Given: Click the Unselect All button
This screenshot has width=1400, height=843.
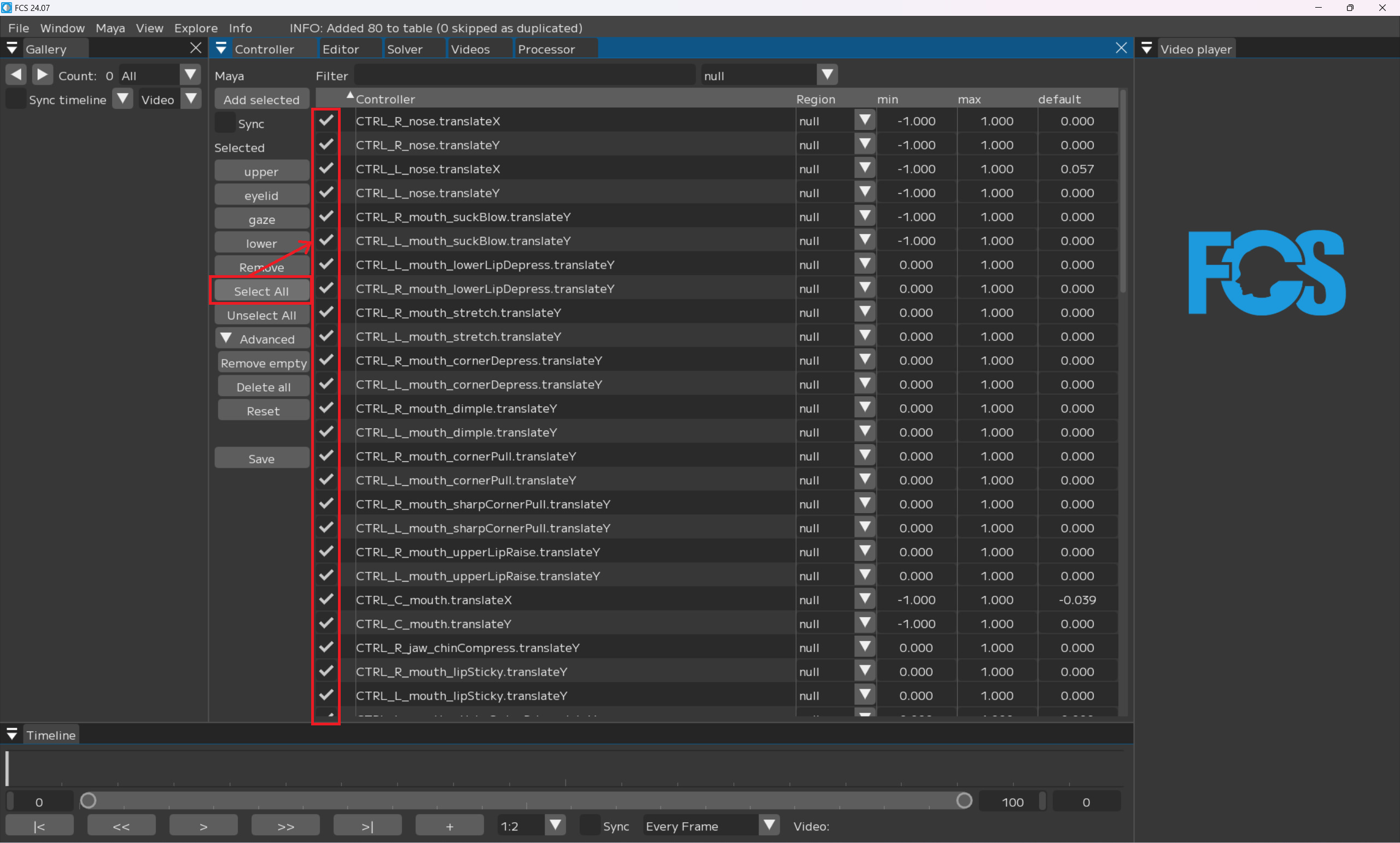Looking at the screenshot, I should [261, 315].
